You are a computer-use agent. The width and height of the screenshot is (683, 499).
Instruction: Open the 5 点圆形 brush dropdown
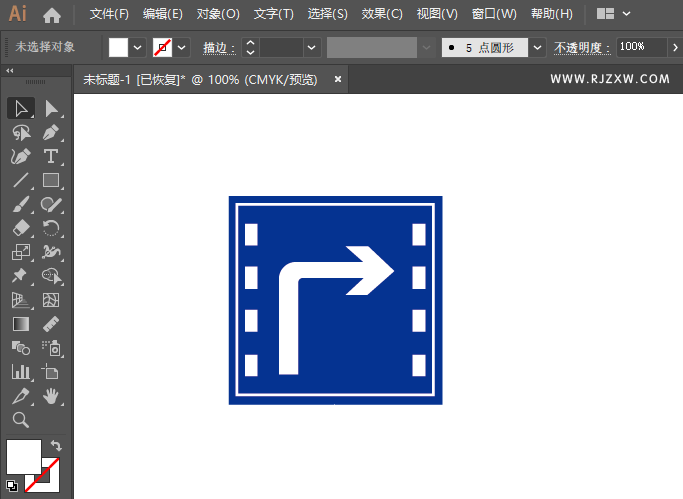coord(538,47)
